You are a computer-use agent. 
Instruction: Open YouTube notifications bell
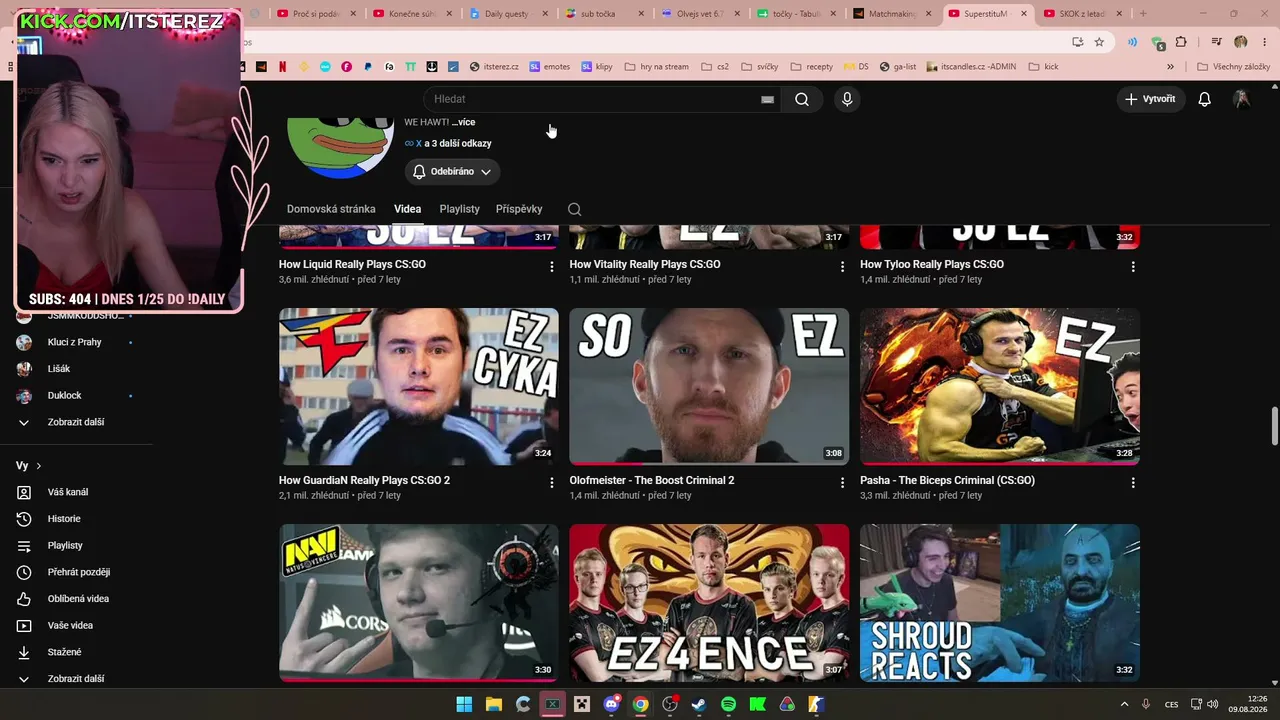(1205, 99)
